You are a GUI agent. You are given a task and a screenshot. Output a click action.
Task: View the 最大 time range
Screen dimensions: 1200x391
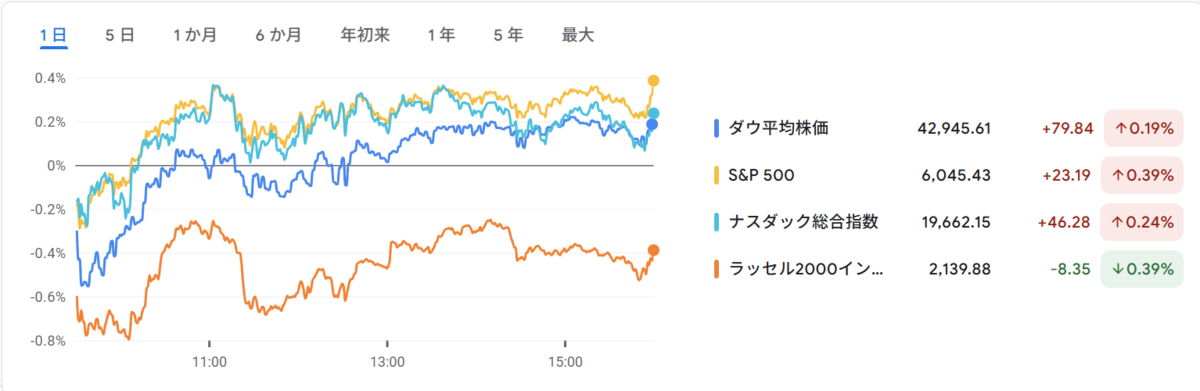578,35
